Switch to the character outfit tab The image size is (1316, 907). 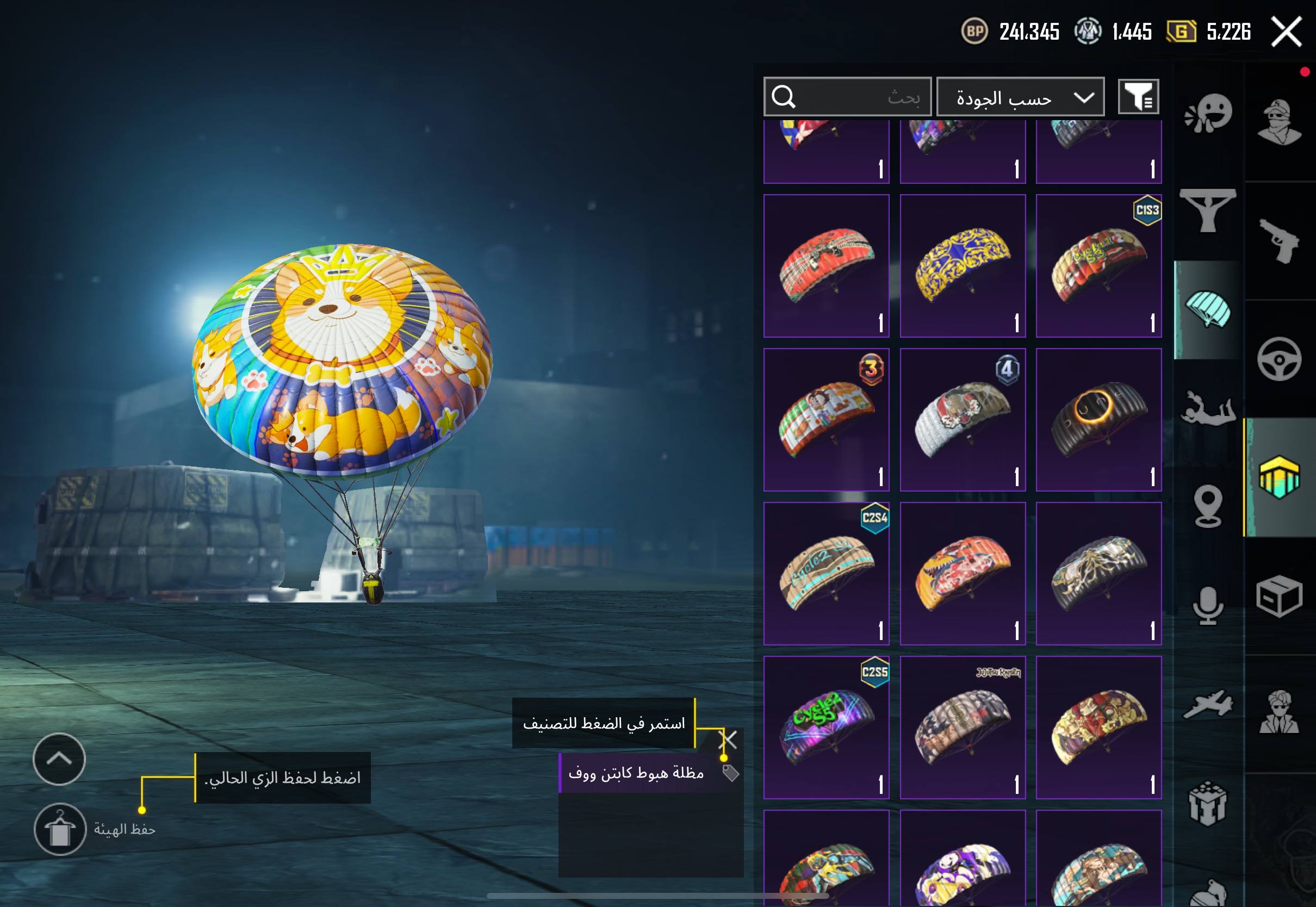[1279, 122]
